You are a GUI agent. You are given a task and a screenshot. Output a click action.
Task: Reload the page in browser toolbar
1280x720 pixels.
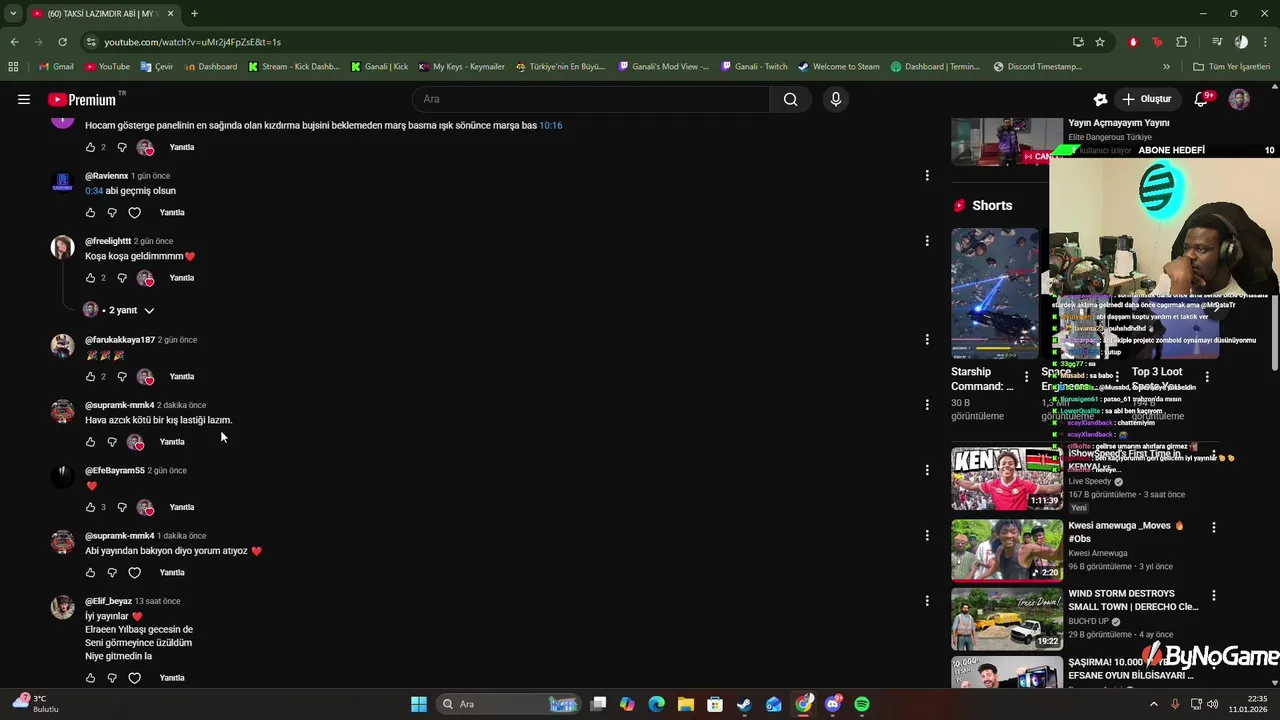(62, 42)
